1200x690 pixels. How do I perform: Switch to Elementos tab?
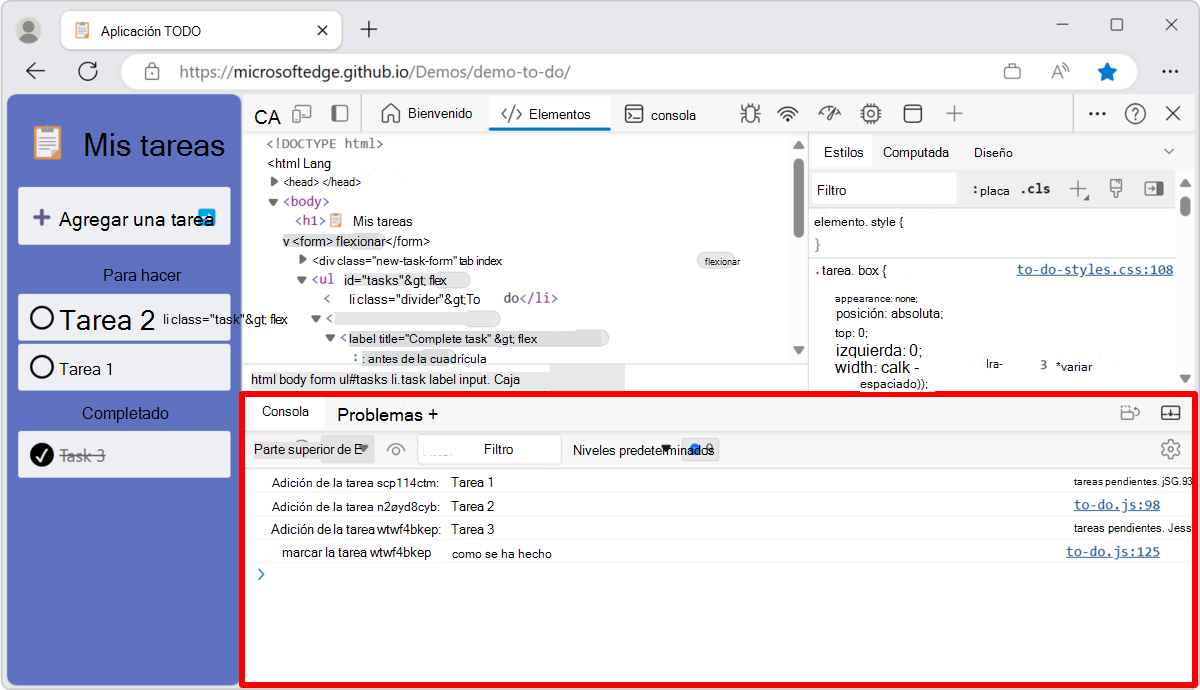pyautogui.click(x=549, y=114)
